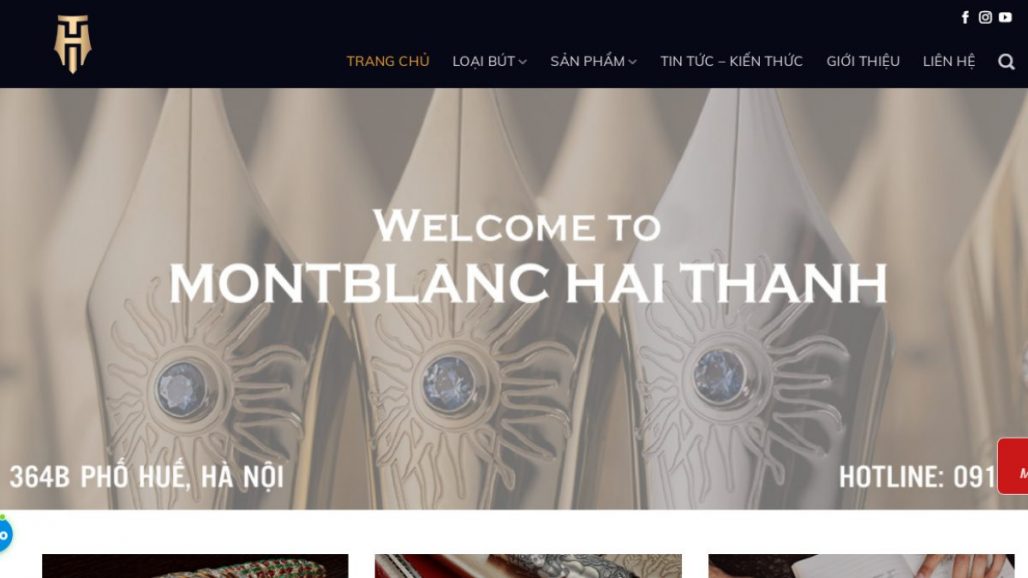Click the gold TH logo
1028x578 pixels.
pyautogui.click(x=72, y=44)
